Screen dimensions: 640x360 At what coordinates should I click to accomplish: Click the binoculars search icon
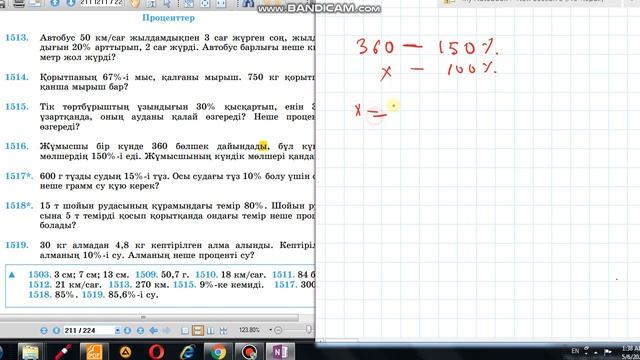click(x=248, y=4)
